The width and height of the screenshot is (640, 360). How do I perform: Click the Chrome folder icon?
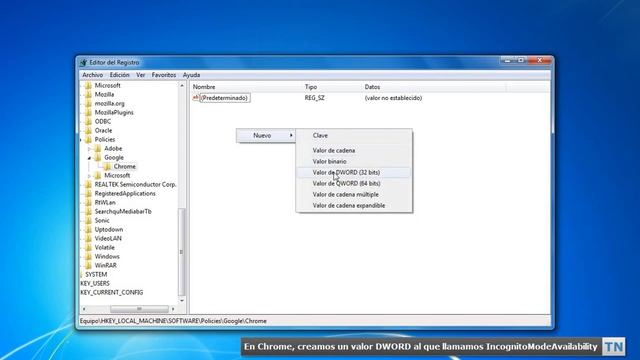107,167
